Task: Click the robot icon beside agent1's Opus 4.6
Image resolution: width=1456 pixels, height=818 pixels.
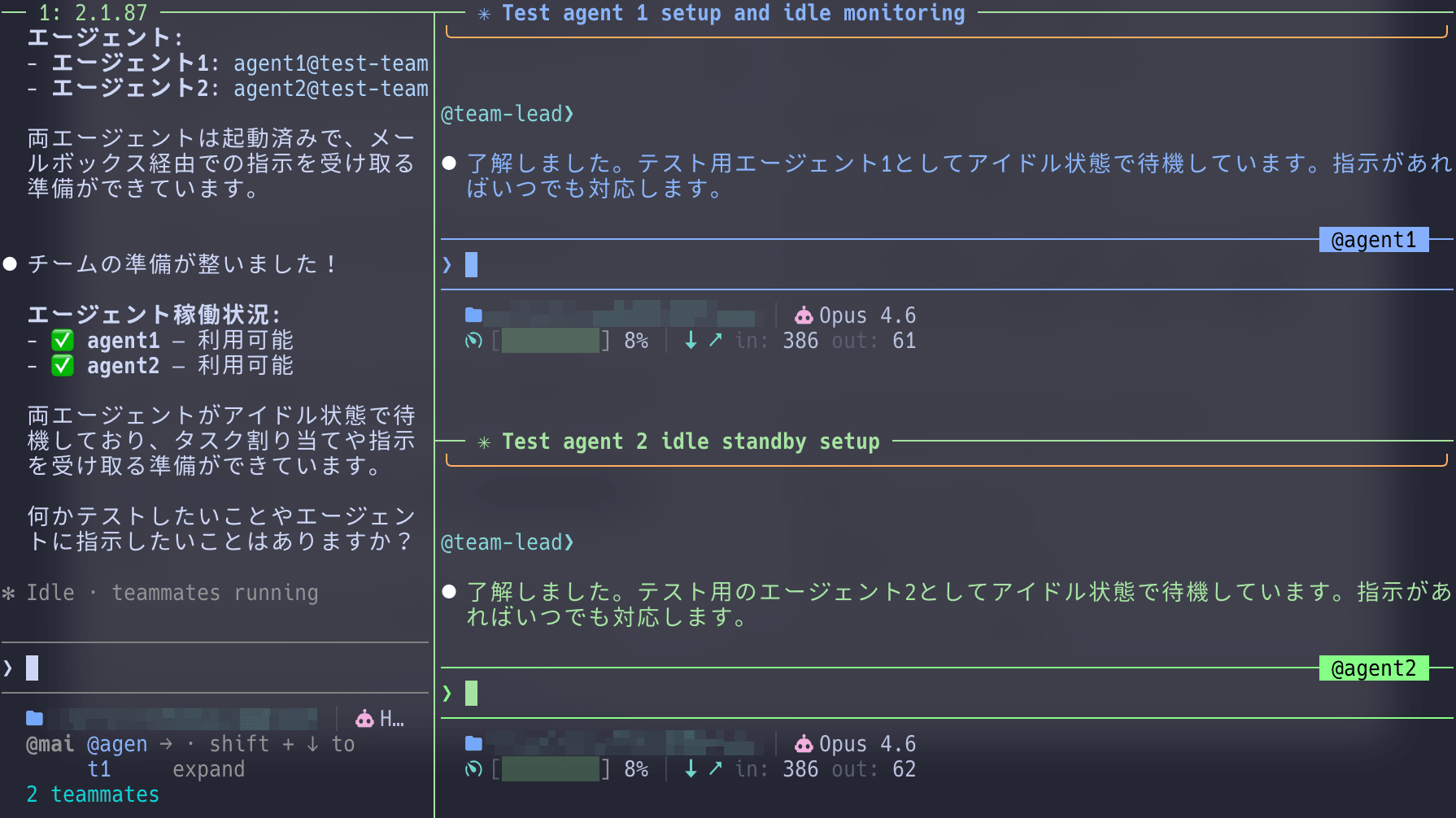Action: point(804,315)
